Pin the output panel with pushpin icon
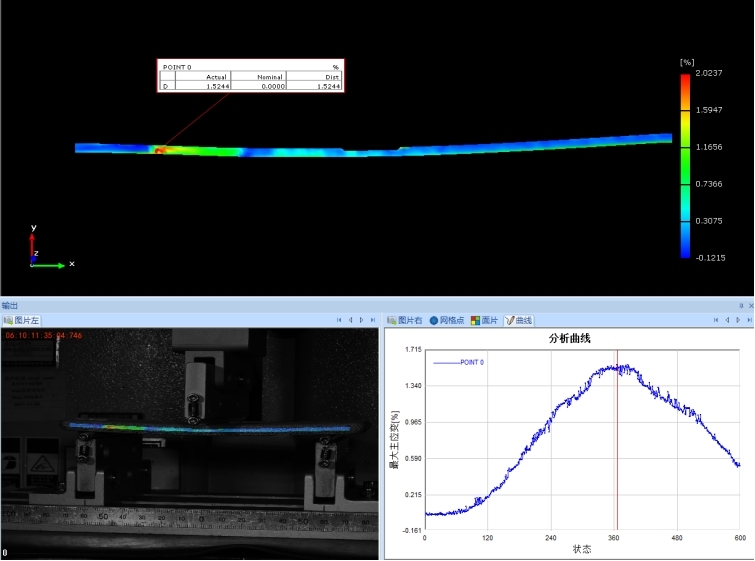Viewport: 755px width, 561px height. 741,305
